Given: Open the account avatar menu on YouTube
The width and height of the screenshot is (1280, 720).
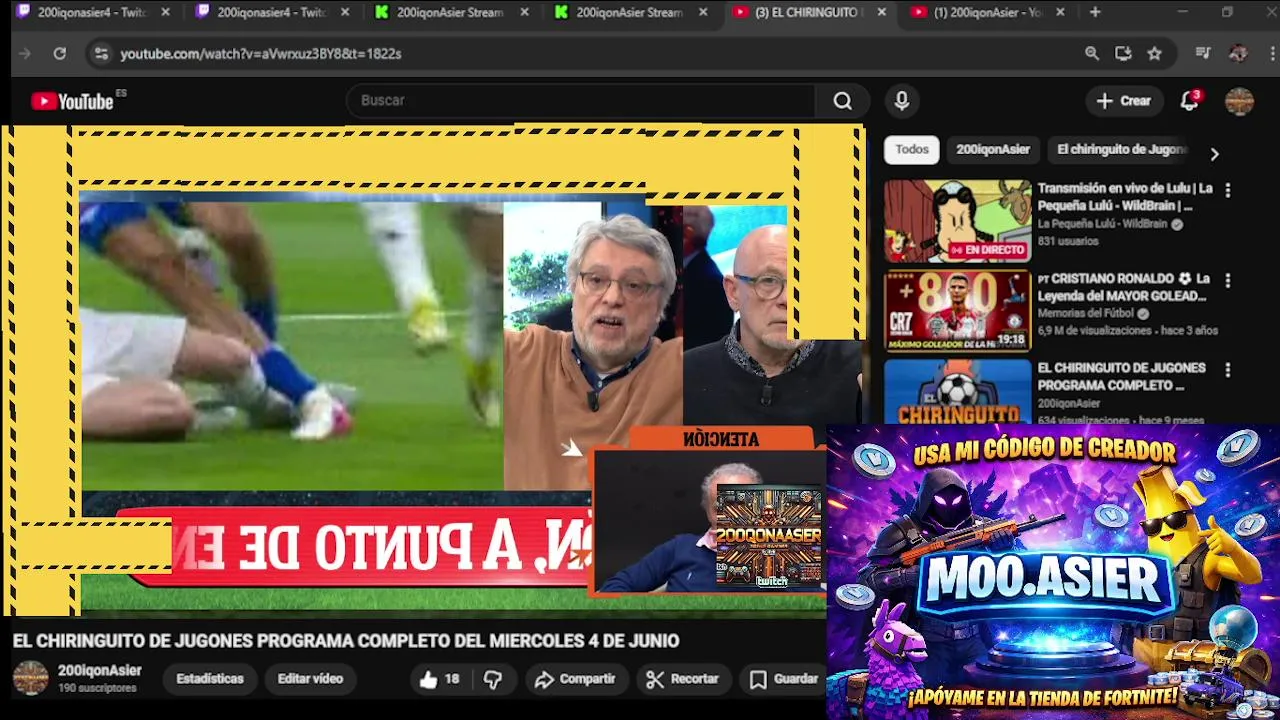Looking at the screenshot, I should (x=1239, y=101).
